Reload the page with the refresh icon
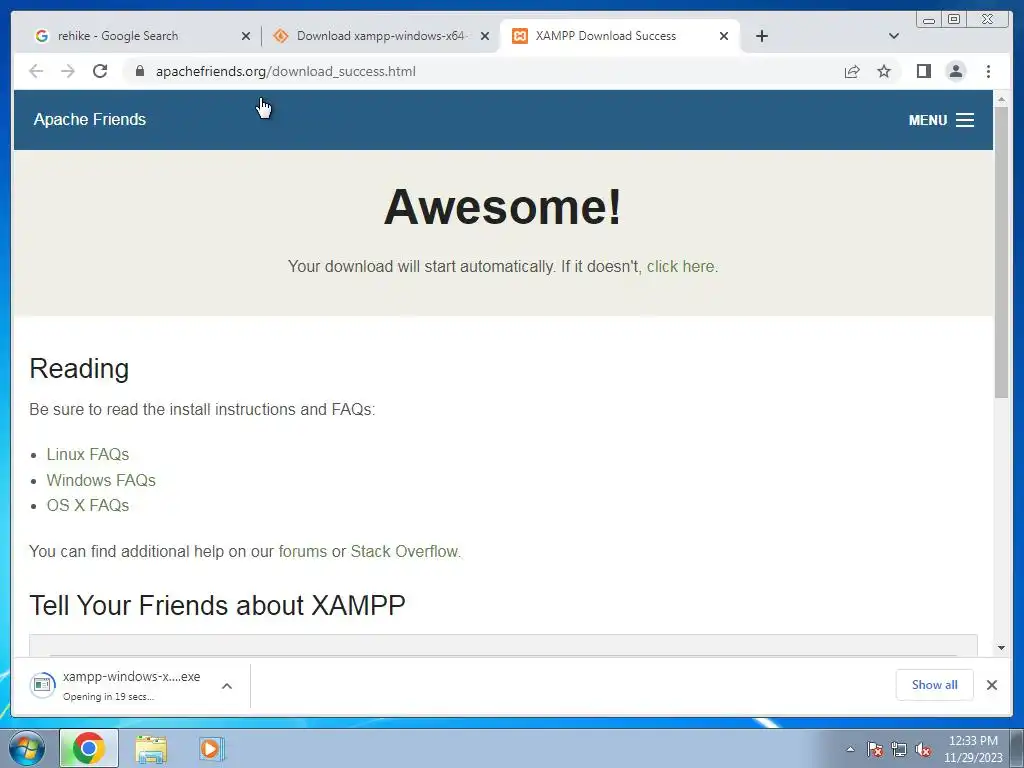The width and height of the screenshot is (1024, 768). [100, 71]
